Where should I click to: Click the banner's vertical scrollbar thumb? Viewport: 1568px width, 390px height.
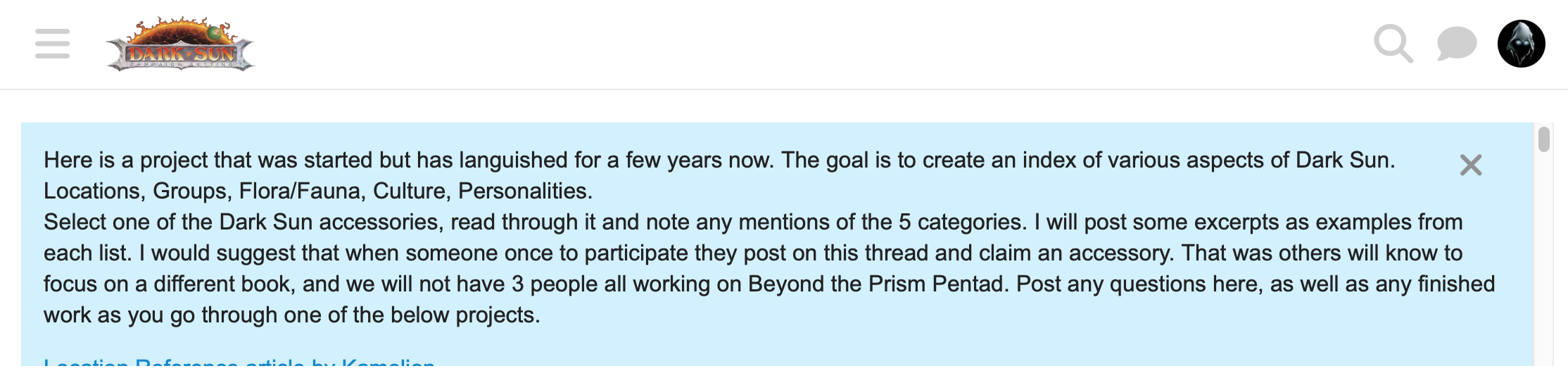click(x=1544, y=139)
